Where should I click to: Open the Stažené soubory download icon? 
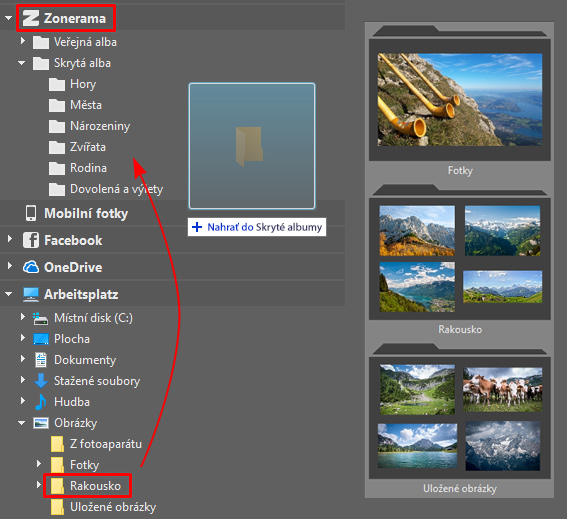(x=40, y=381)
